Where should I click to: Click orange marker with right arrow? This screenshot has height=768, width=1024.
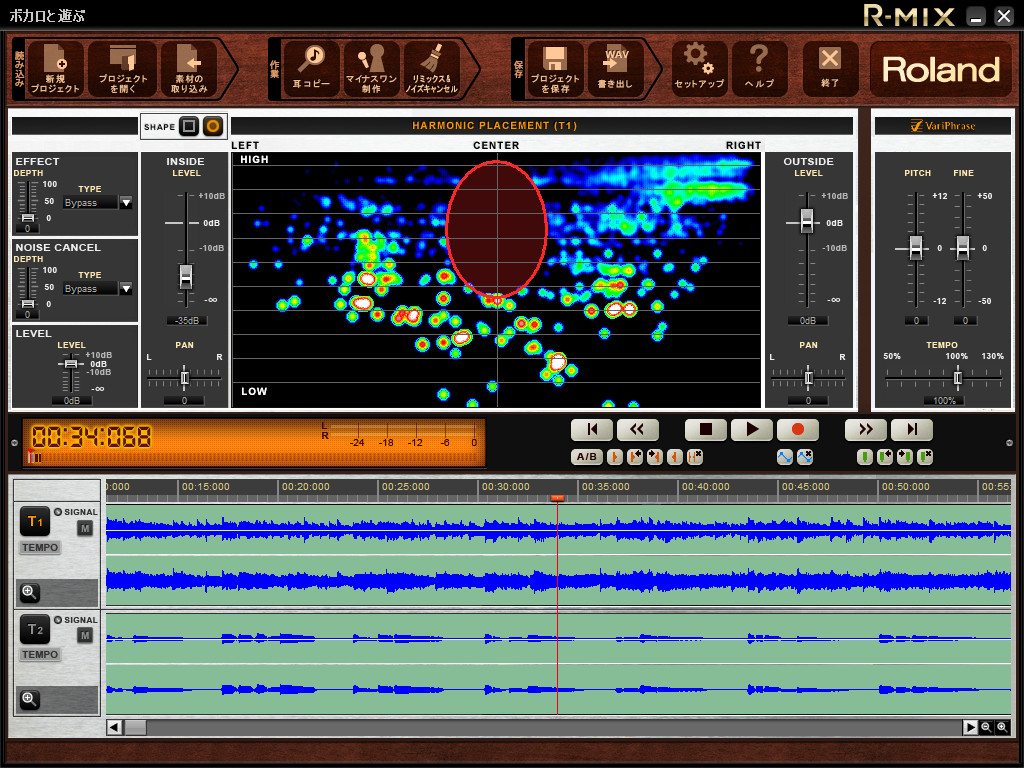tap(655, 456)
